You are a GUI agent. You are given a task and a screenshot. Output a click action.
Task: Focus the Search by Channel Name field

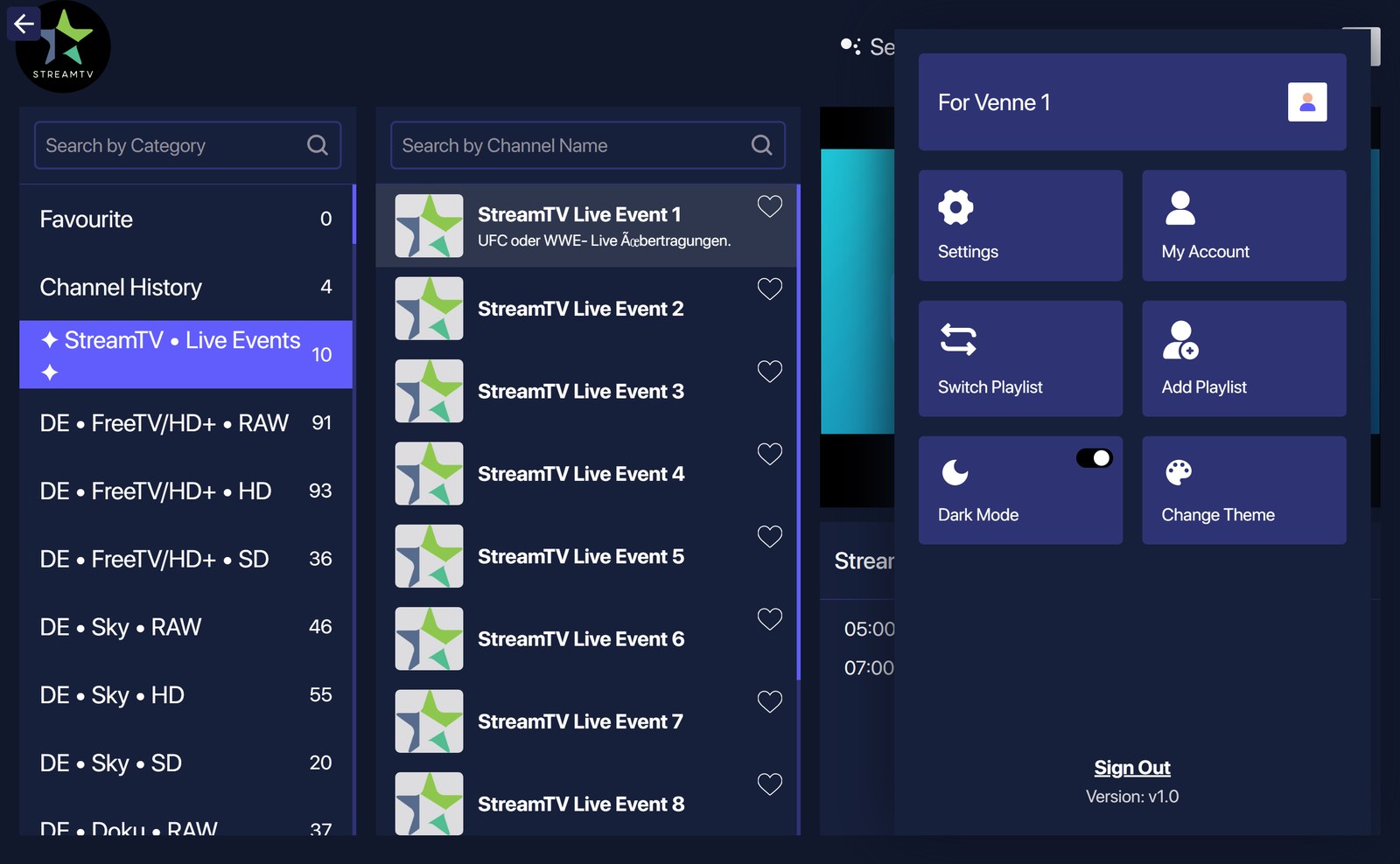[x=587, y=145]
